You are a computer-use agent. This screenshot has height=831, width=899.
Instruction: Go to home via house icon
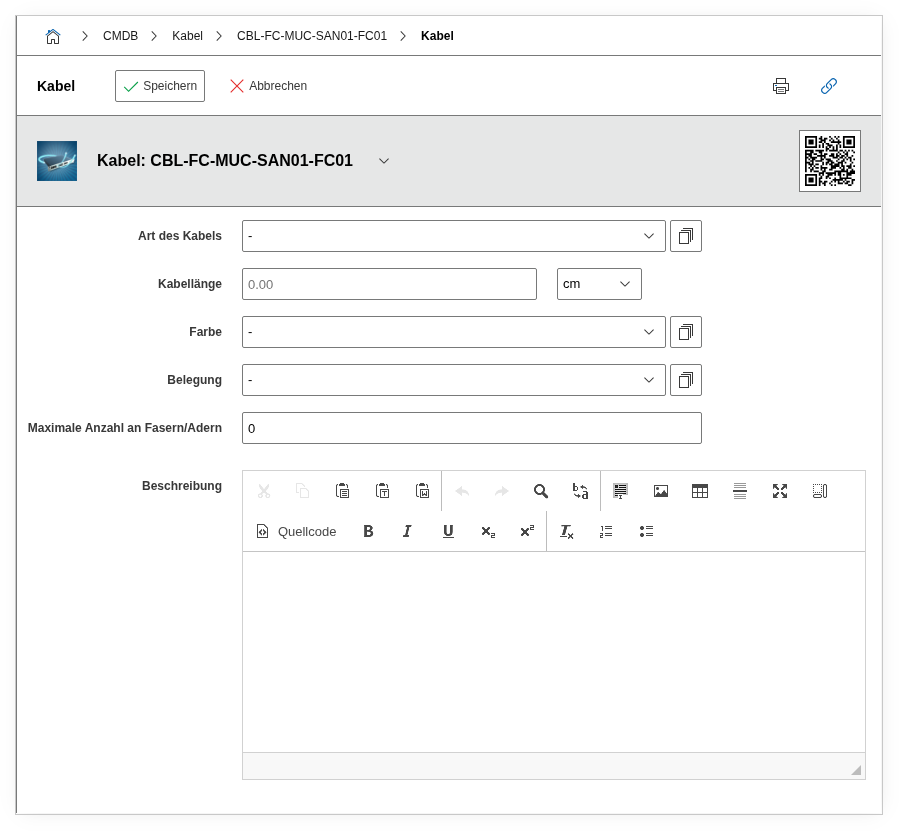click(x=53, y=36)
